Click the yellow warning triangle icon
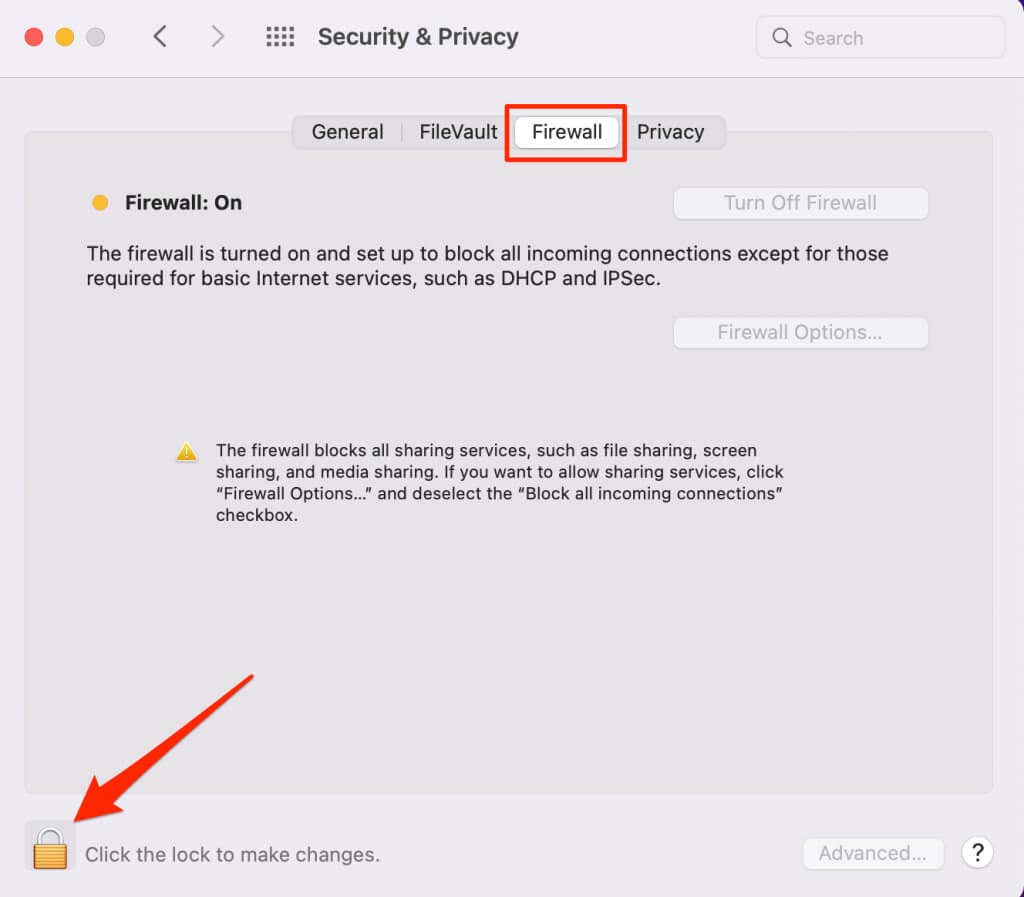Image resolution: width=1024 pixels, height=897 pixels. 187,452
